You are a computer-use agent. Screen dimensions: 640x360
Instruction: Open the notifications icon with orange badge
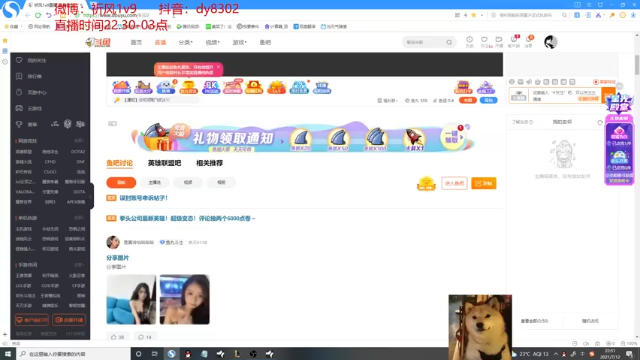pyautogui.click(x=529, y=42)
